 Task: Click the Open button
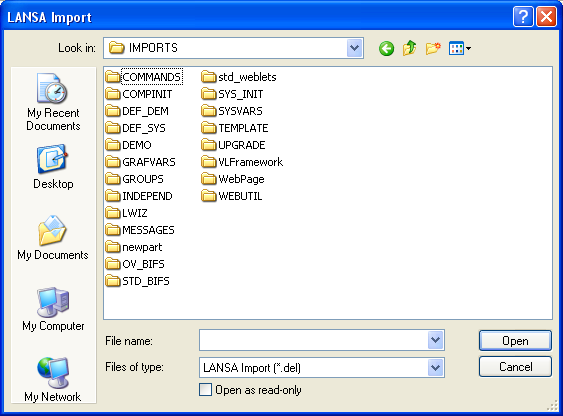[x=515, y=341]
